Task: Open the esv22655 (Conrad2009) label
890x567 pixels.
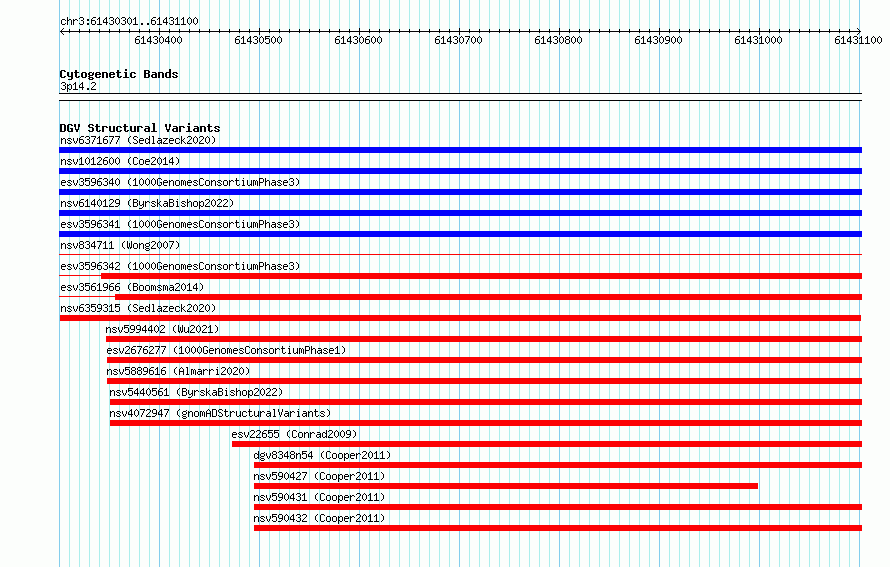Action: tap(295, 434)
